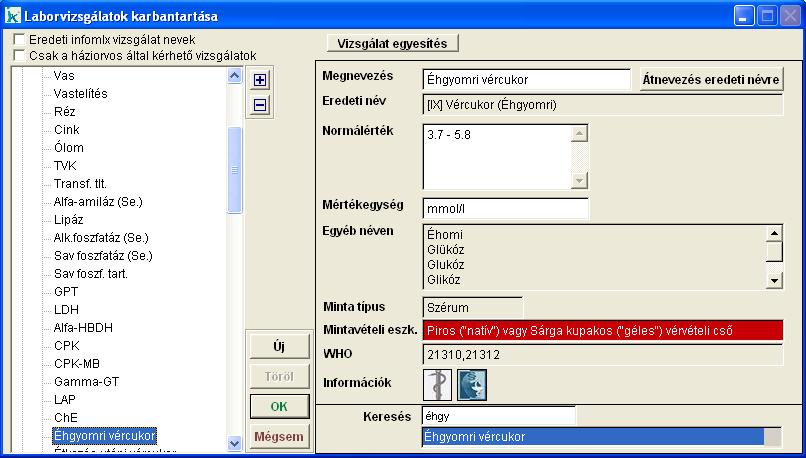
Task: Click the application icon in title bar
Action: (12, 16)
